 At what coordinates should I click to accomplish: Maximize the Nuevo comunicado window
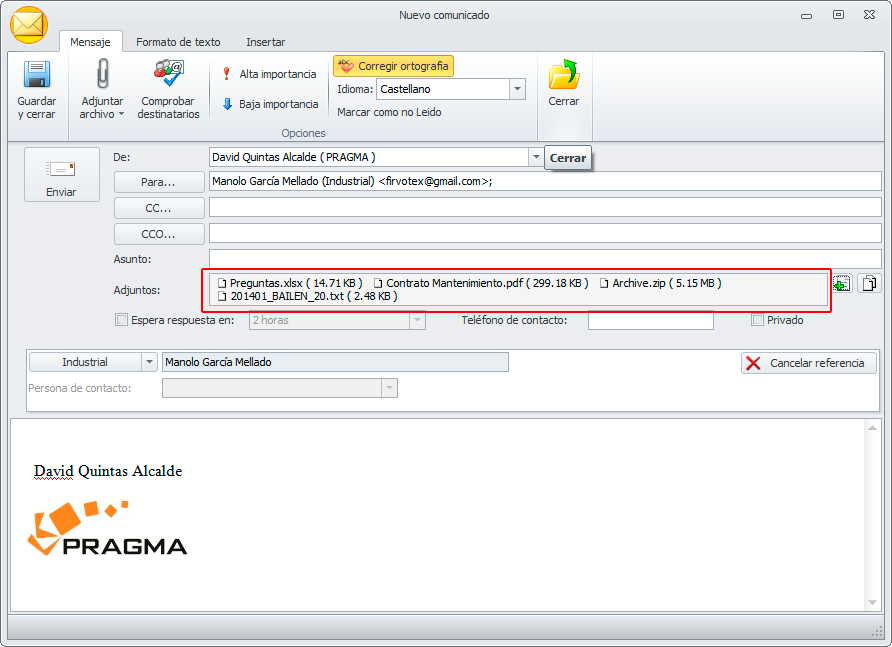pyautogui.click(x=838, y=15)
